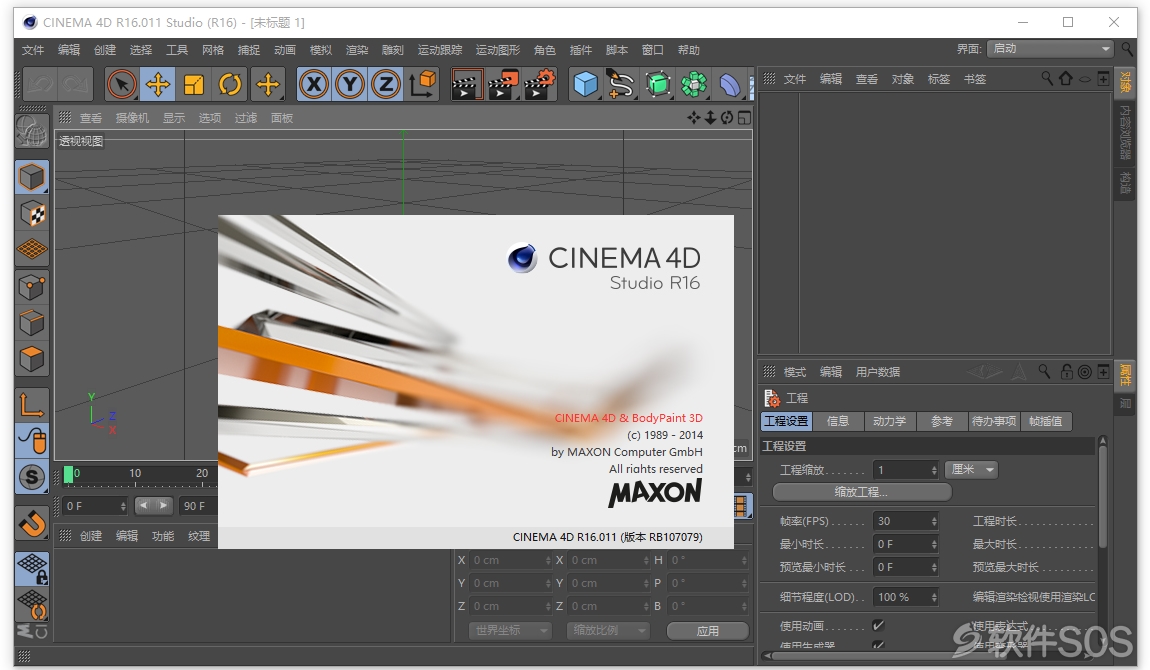Click the green timeline playhead marker

[68, 475]
